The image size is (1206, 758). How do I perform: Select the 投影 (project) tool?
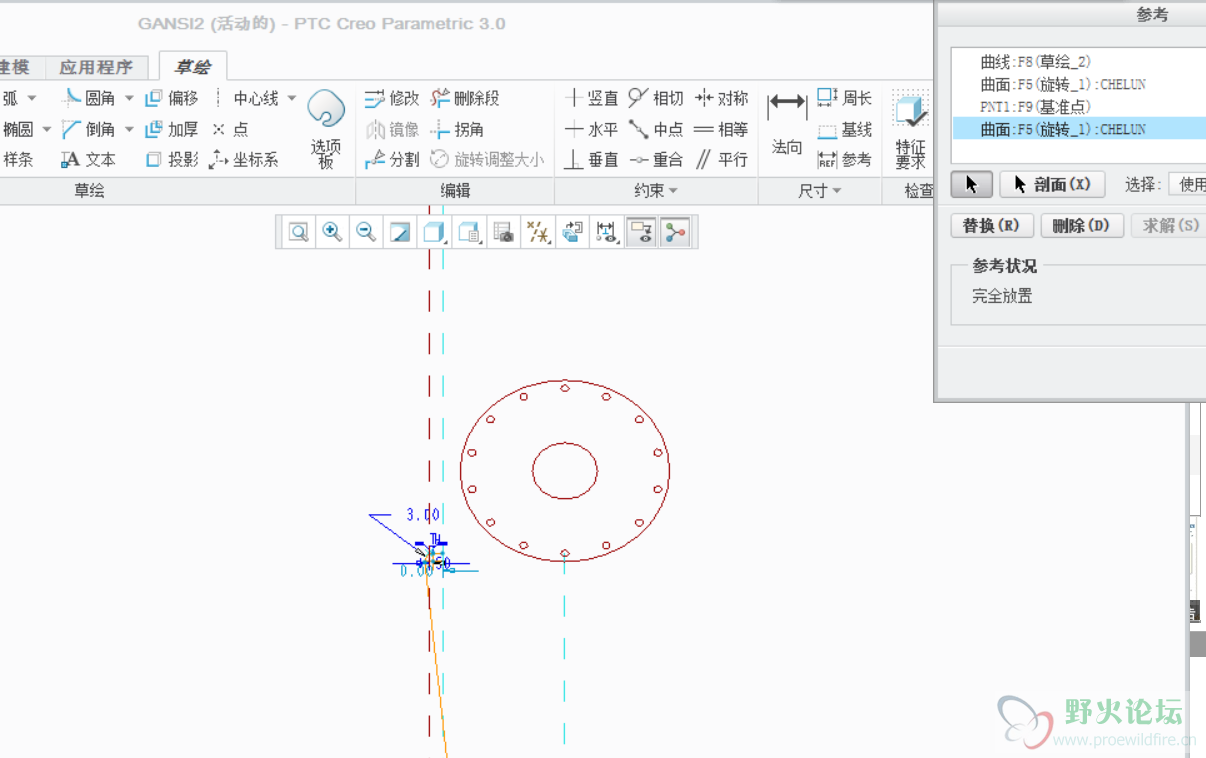(172, 159)
